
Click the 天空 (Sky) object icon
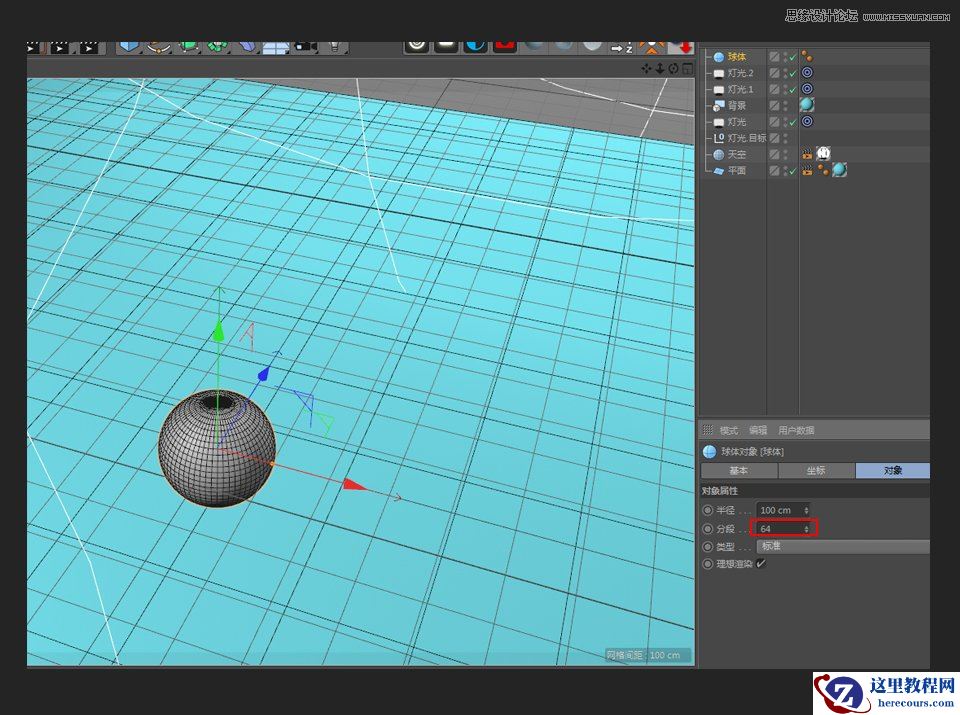719,153
